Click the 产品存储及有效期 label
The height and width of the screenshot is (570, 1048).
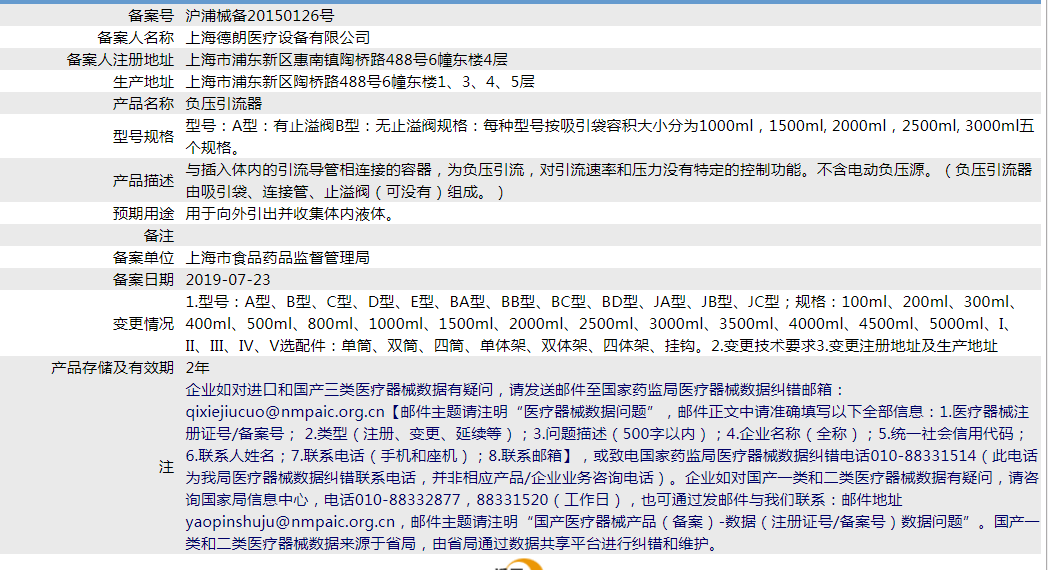[x=112, y=368]
